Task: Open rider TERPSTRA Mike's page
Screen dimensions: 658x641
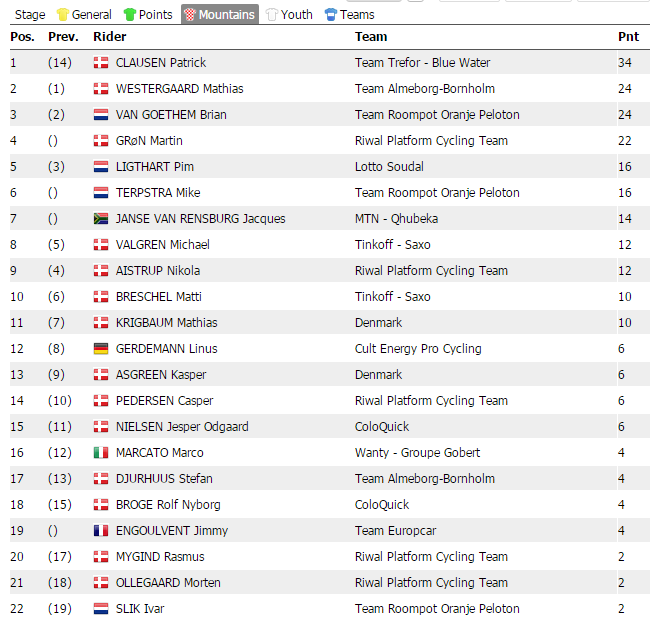Action: (x=158, y=193)
